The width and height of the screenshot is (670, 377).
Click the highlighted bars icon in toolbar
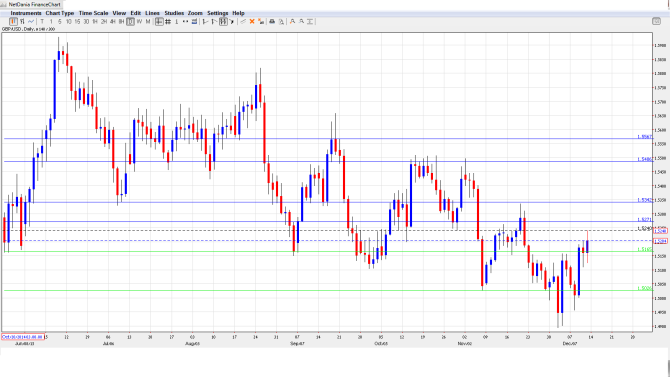223,21
